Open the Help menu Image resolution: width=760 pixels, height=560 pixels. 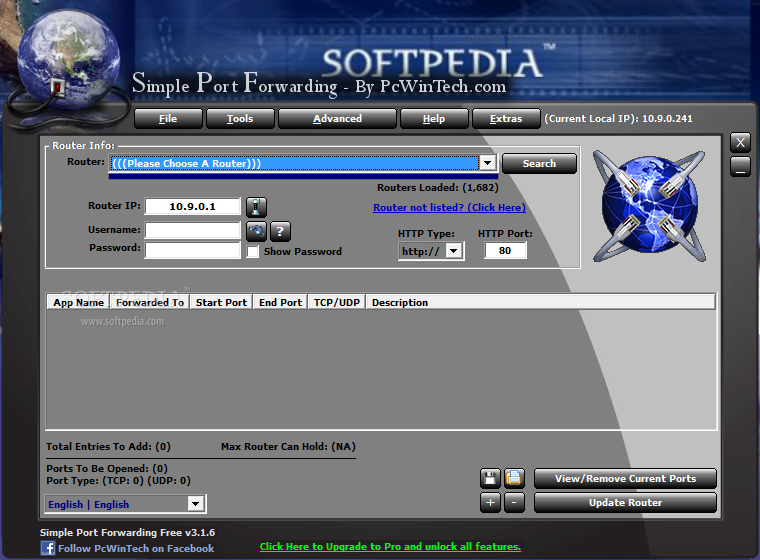coord(434,119)
